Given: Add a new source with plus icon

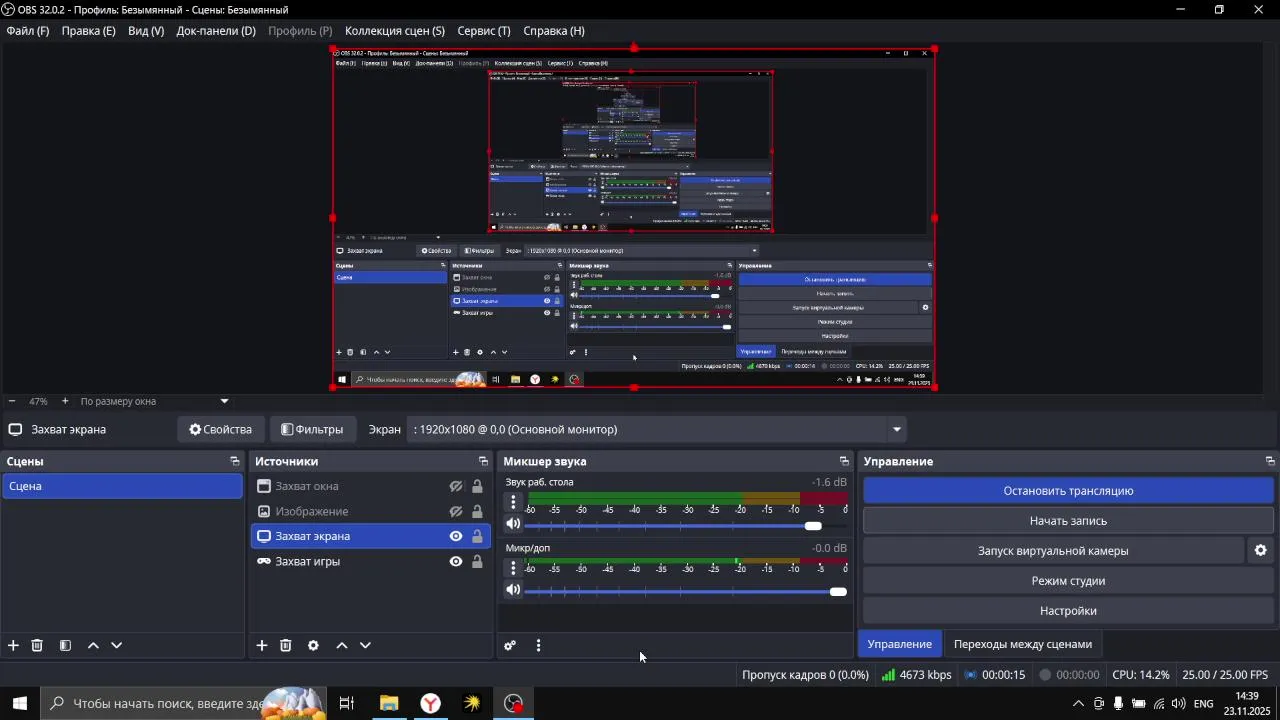Looking at the screenshot, I should click(x=262, y=646).
